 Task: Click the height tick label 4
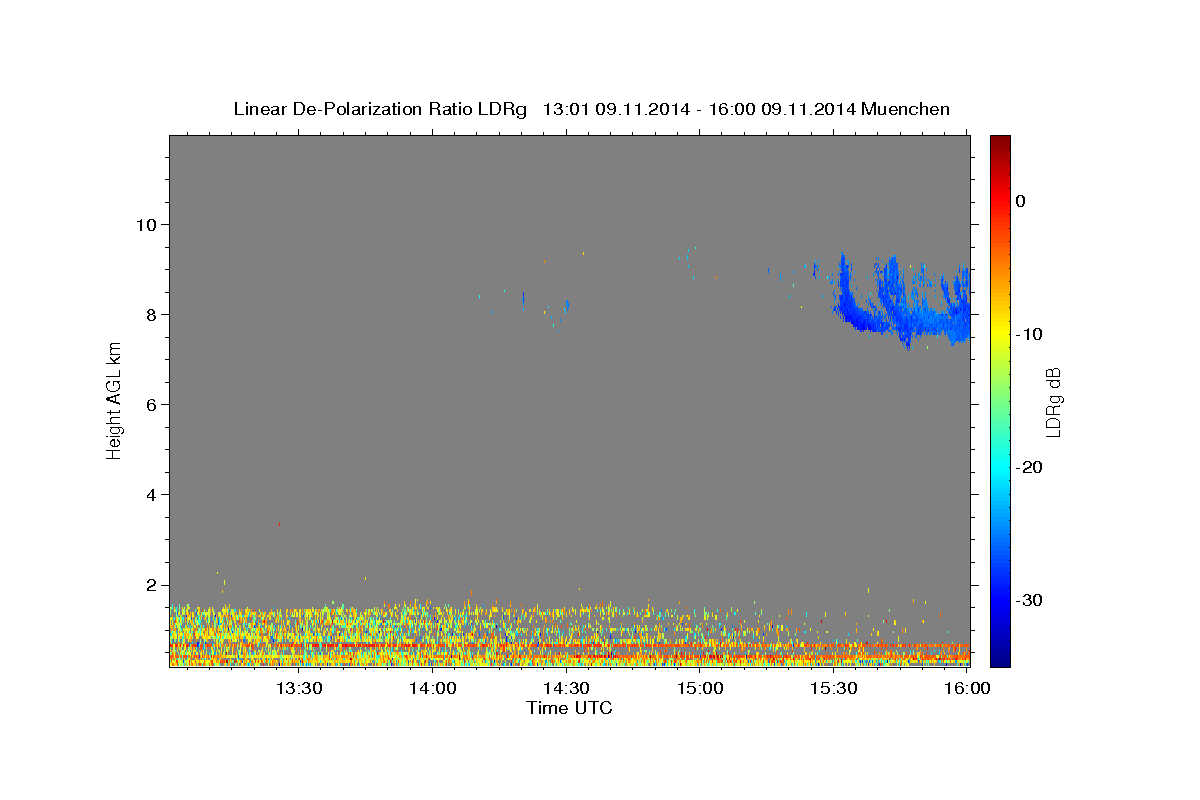(x=152, y=495)
